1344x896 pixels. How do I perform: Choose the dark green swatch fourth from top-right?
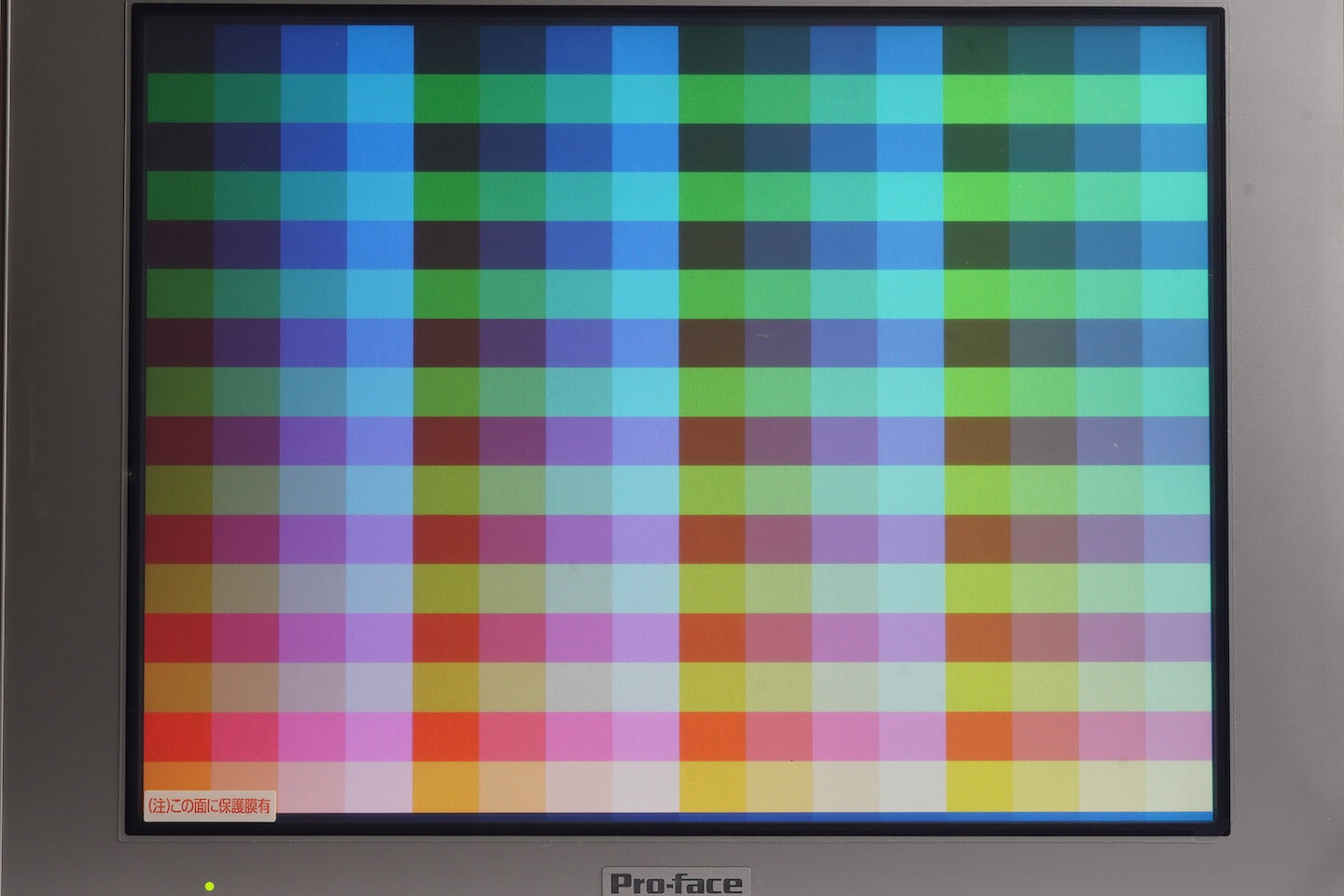[974, 49]
